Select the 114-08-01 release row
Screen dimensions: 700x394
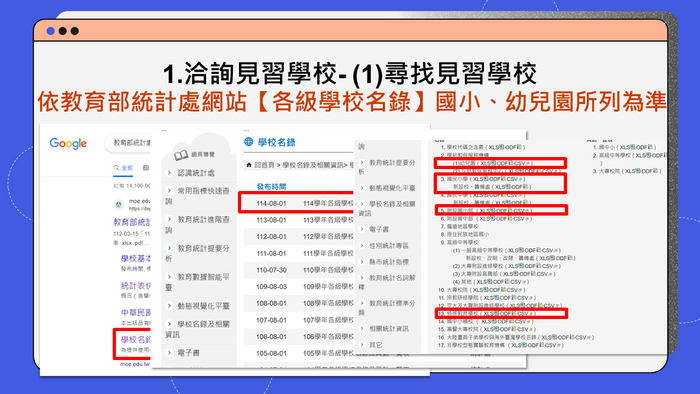click(298, 203)
